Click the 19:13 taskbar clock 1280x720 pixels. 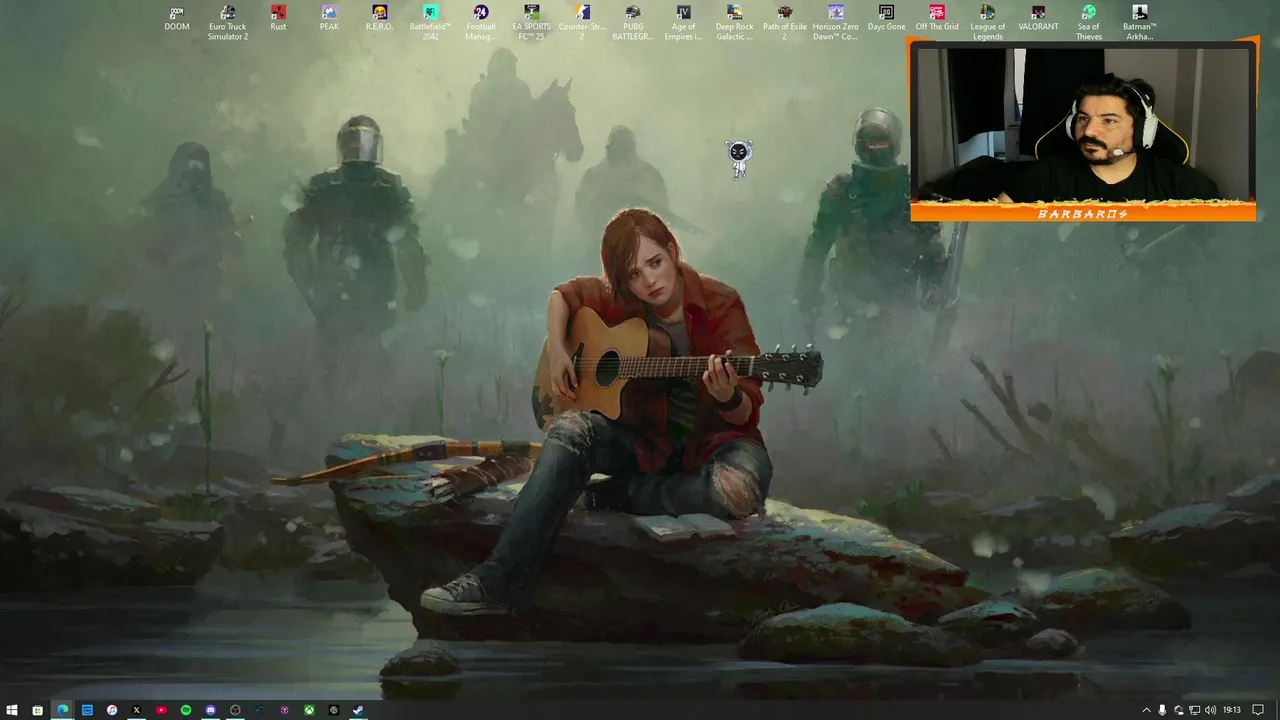click(x=1232, y=710)
